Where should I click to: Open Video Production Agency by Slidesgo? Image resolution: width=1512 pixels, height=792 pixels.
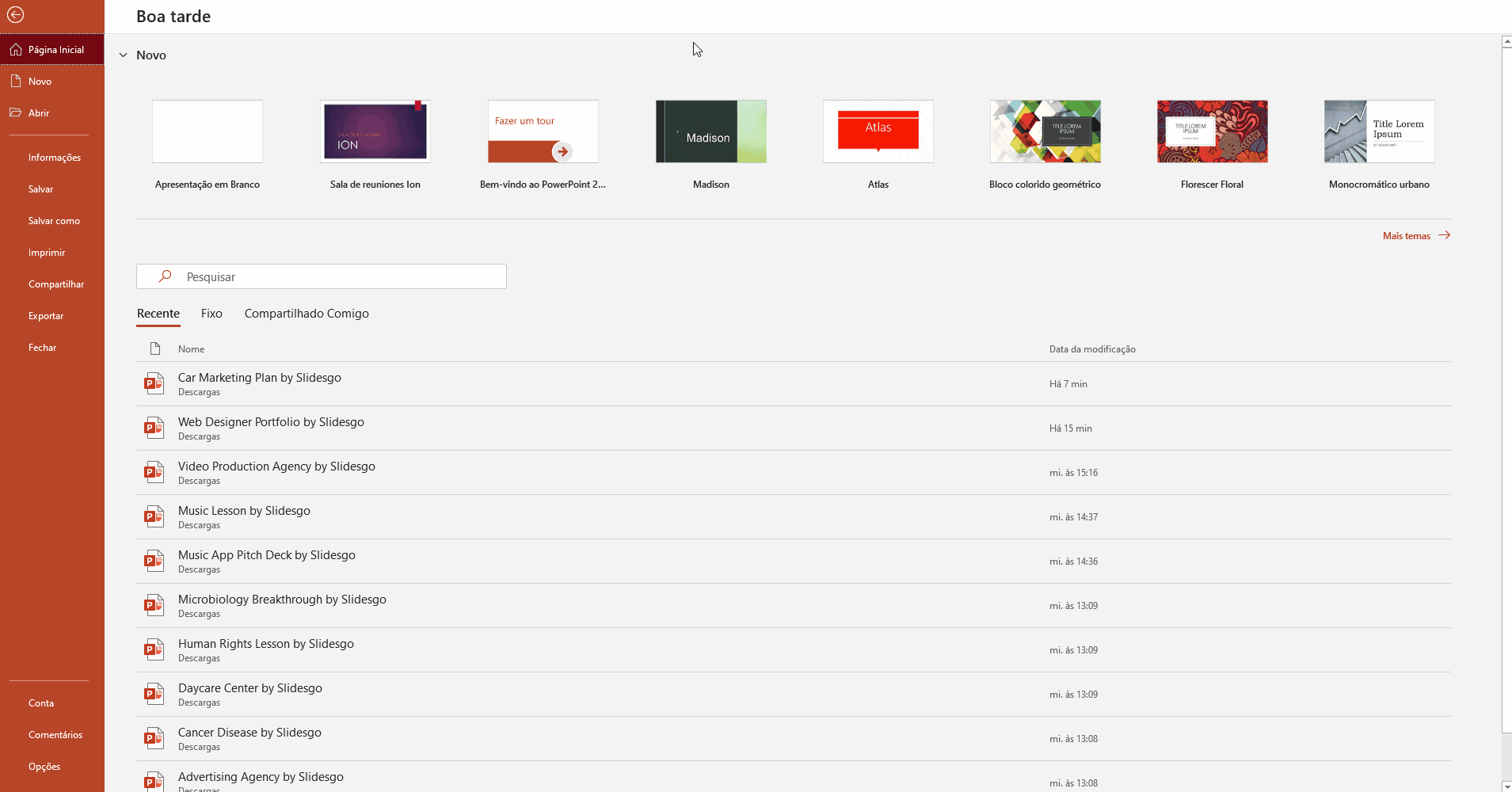794,473
